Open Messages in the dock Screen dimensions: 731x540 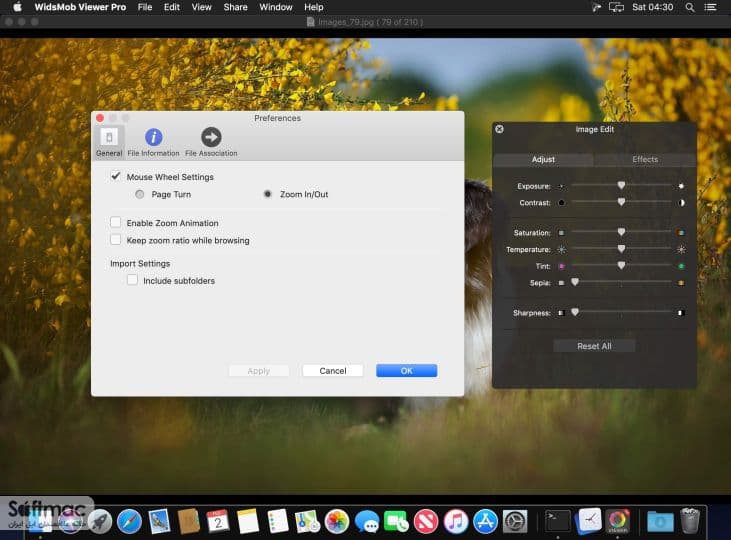point(367,521)
